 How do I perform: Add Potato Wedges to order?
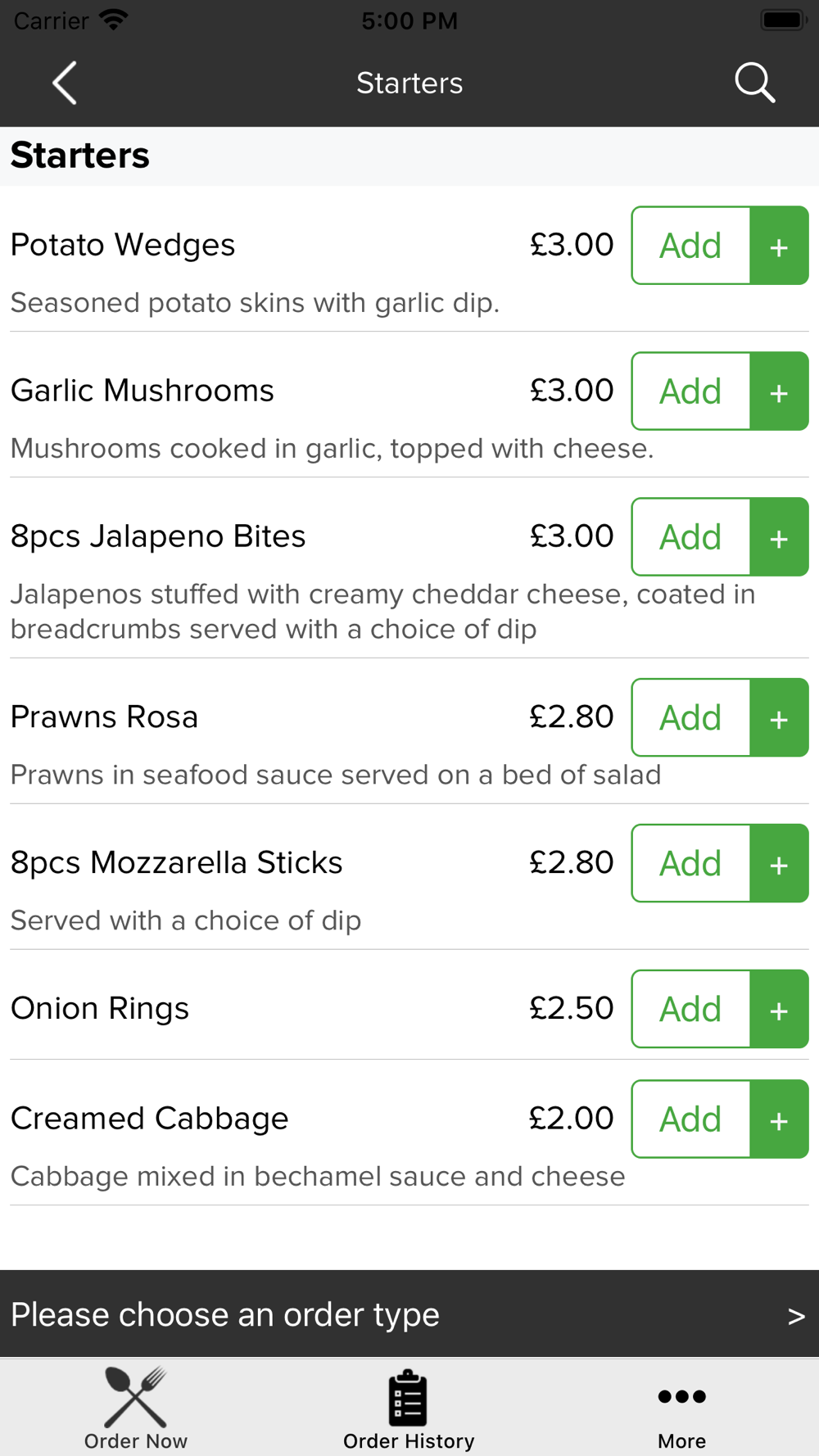691,246
